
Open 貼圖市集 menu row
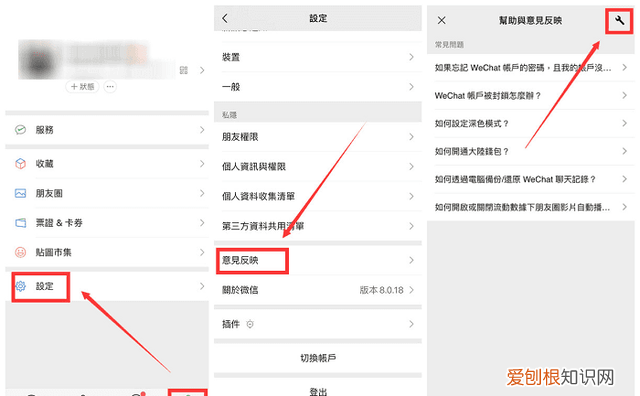pos(107,252)
